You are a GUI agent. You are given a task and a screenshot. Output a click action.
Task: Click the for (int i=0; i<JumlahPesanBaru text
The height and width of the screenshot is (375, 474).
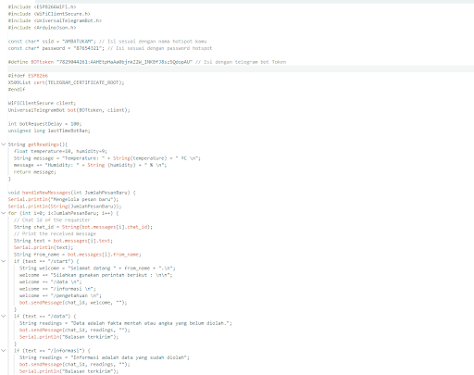point(63,213)
